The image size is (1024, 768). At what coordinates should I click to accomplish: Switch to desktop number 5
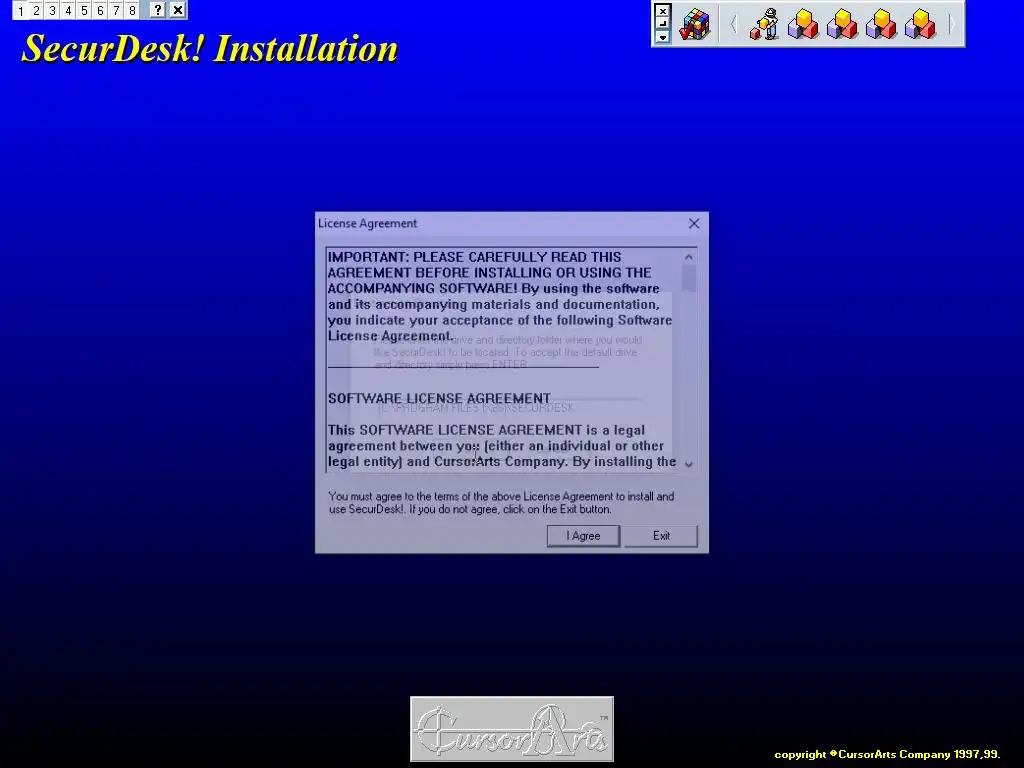pyautogui.click(x=84, y=10)
